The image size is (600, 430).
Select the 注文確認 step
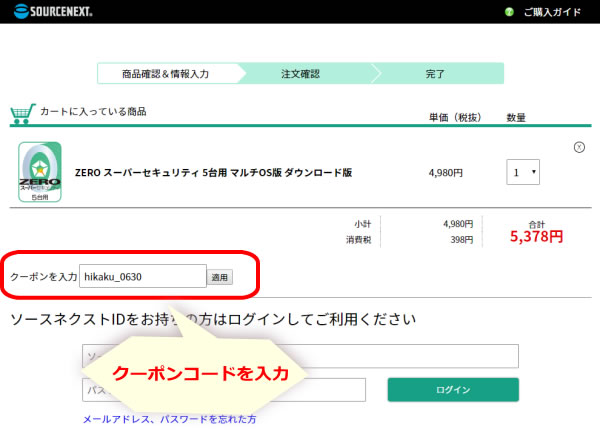[300, 73]
